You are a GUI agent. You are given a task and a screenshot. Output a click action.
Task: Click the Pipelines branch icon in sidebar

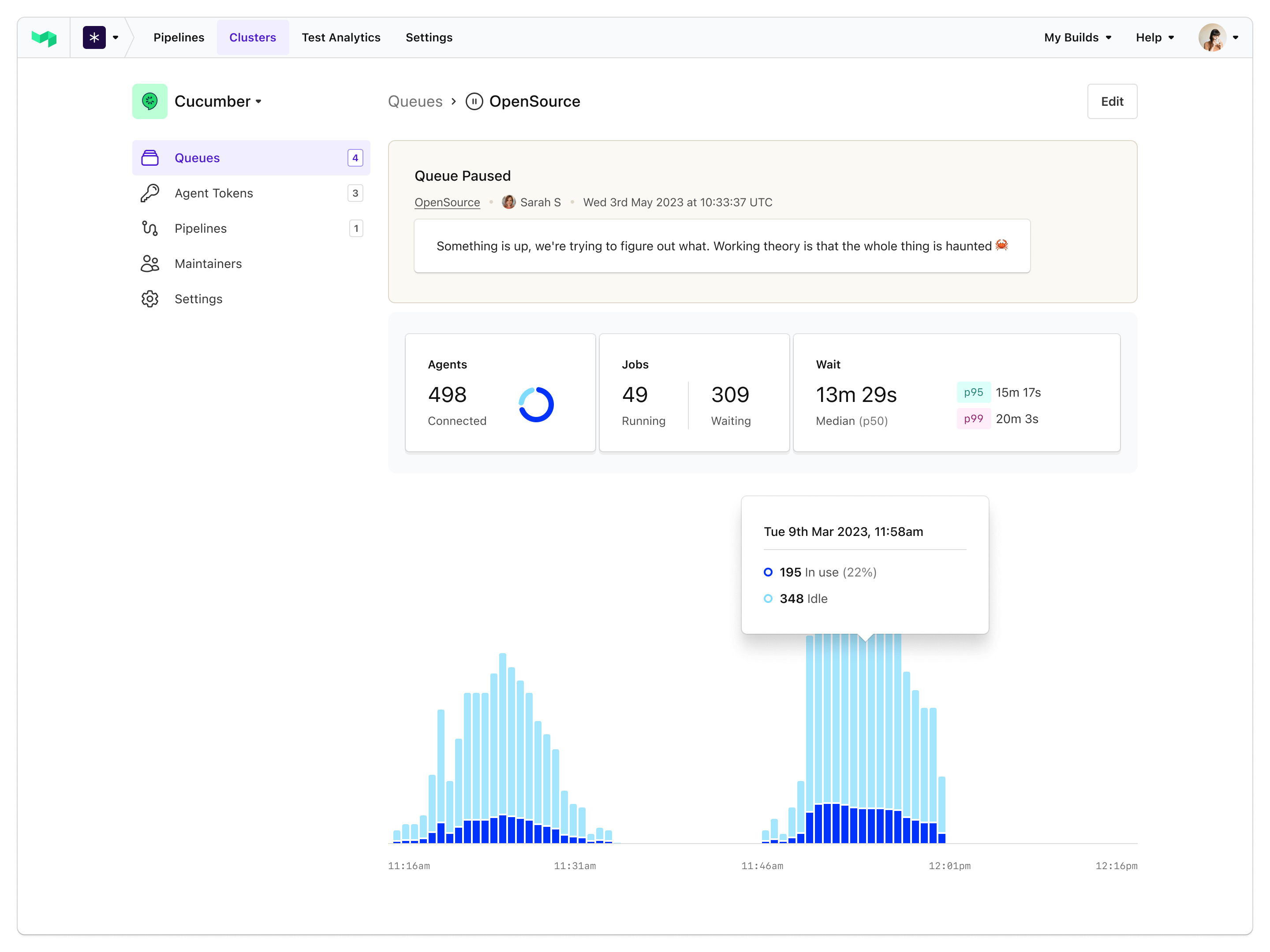150,228
